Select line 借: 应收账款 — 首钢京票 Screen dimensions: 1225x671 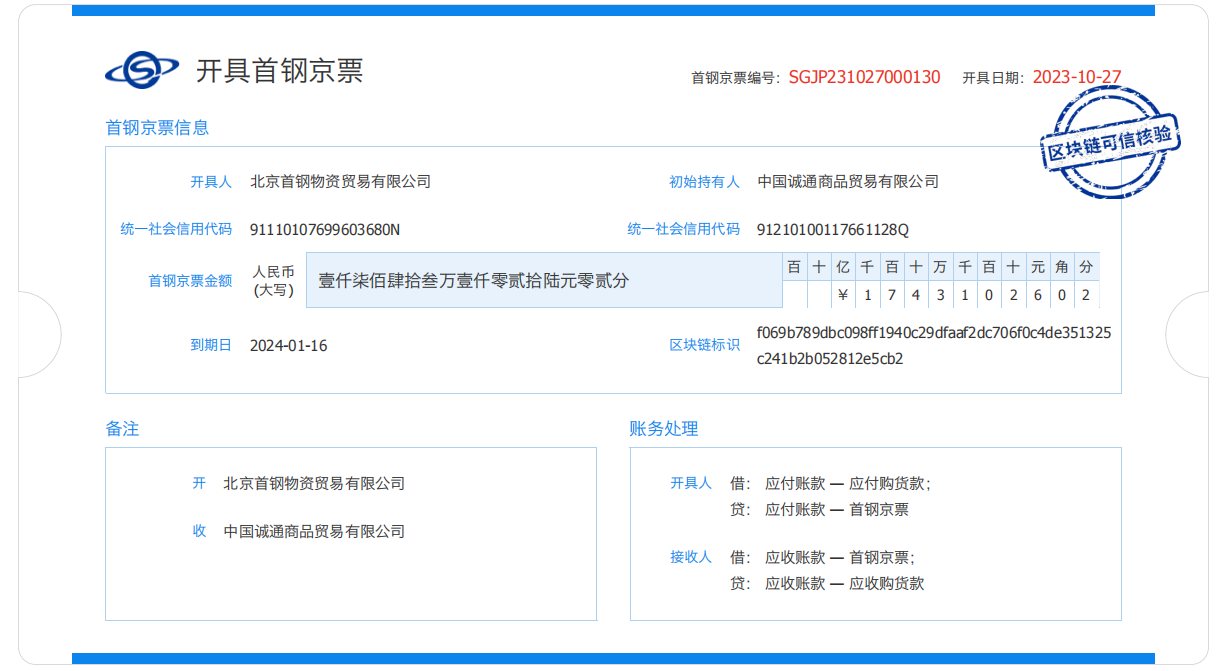pyautogui.click(x=822, y=557)
